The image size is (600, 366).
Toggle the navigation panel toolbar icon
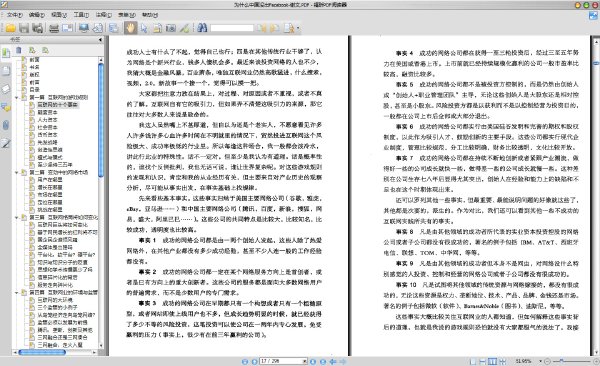point(113,28)
